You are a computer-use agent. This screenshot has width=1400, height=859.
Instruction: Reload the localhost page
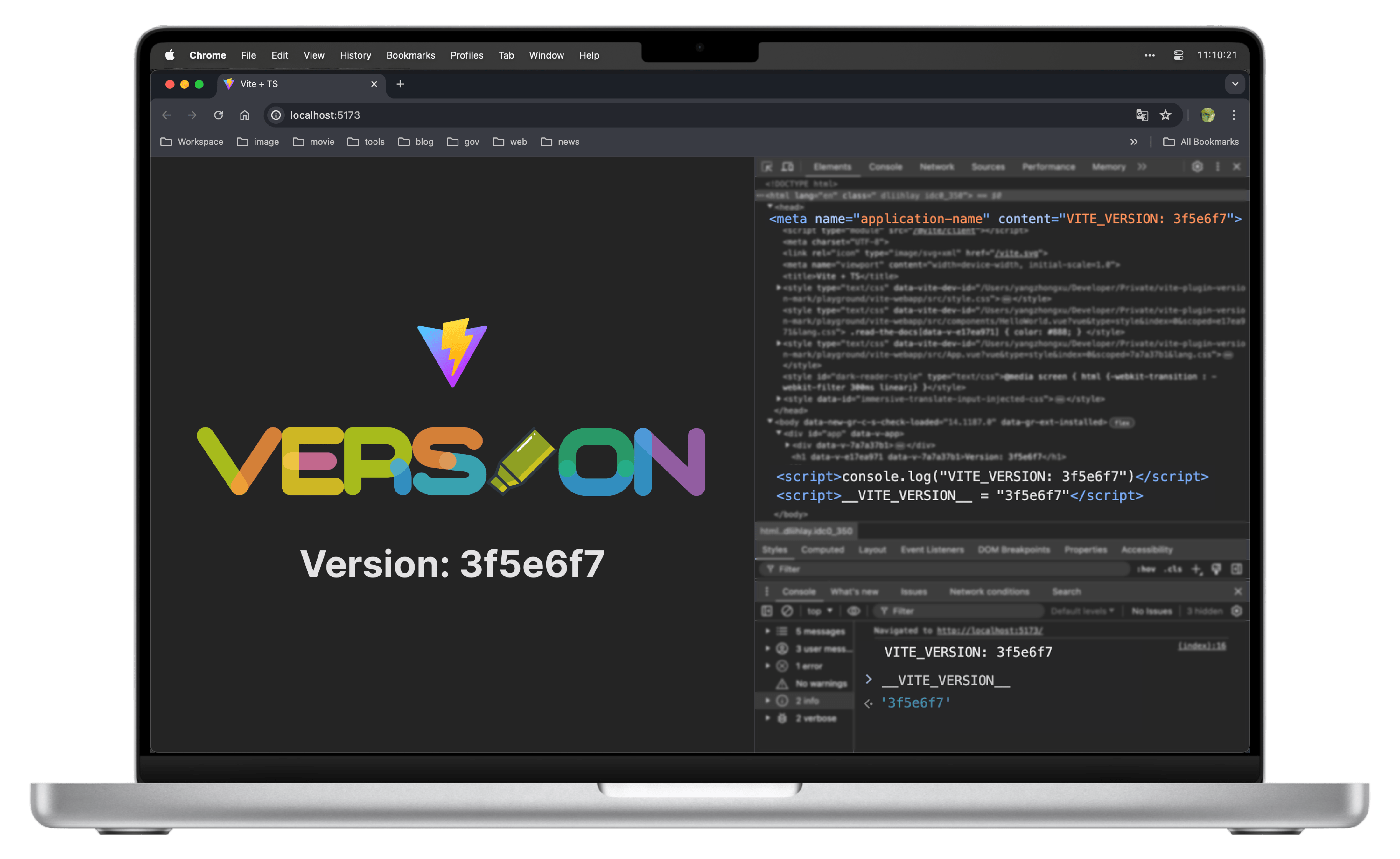click(x=219, y=115)
